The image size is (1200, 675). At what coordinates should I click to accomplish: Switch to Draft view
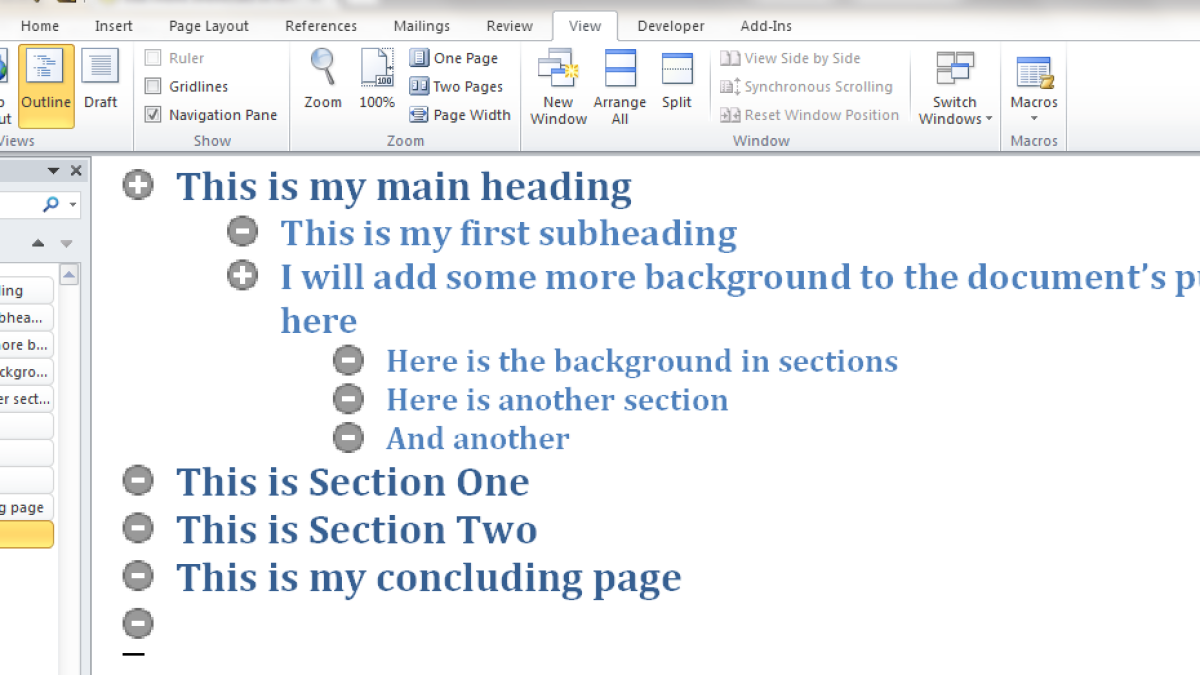pyautogui.click(x=100, y=78)
